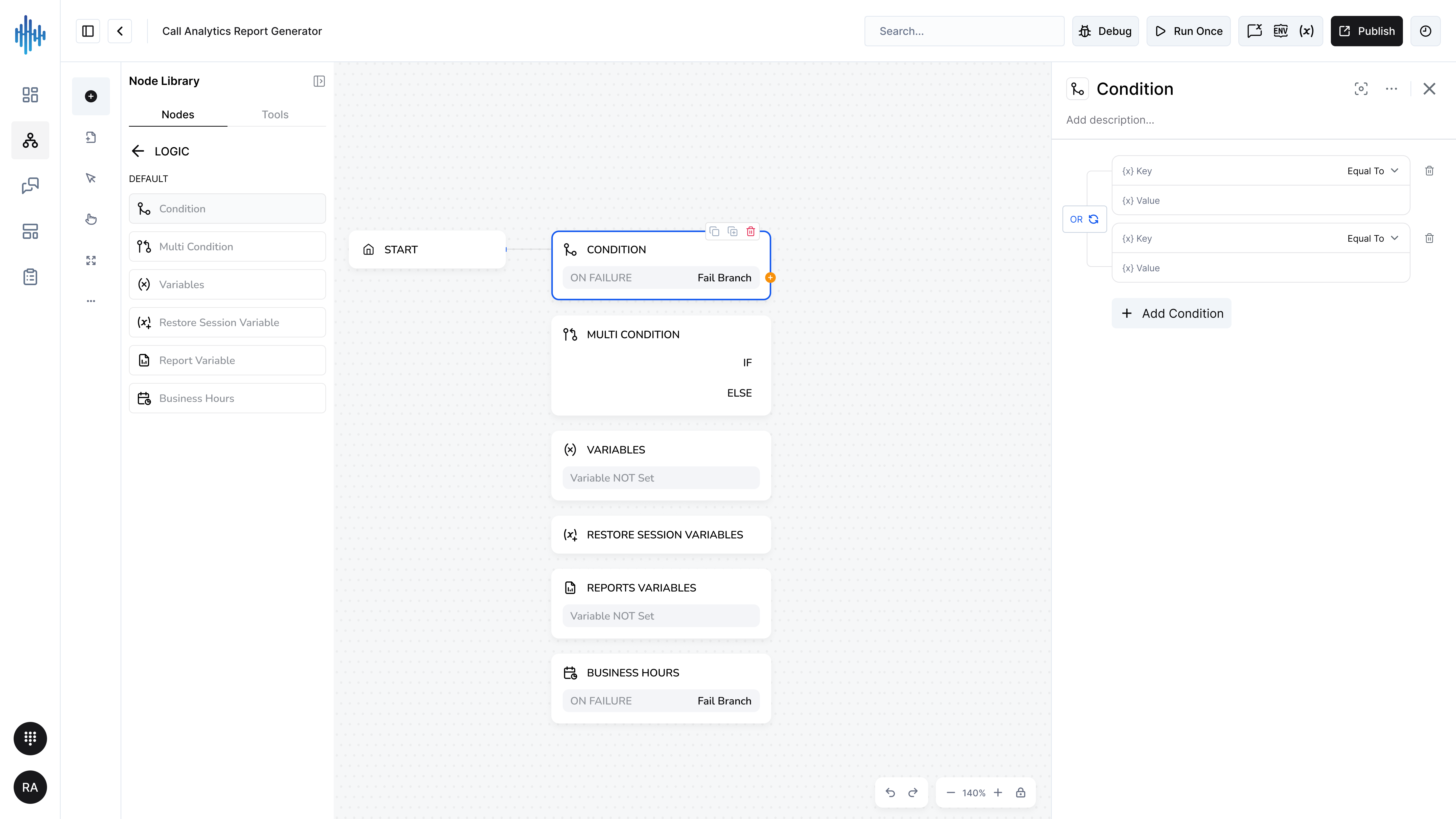Click the second condition's Key field
Screen dimensions: 1456x819
[x=1226, y=239]
